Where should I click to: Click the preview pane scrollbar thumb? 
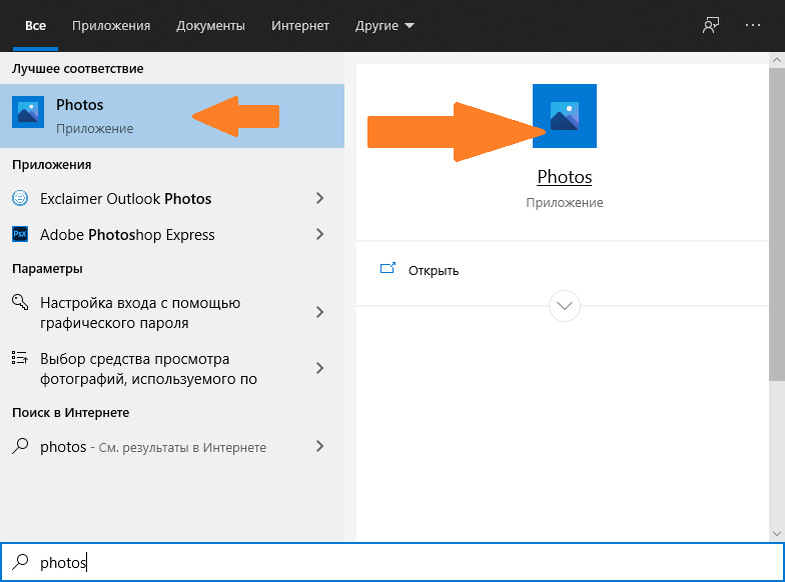(x=777, y=224)
